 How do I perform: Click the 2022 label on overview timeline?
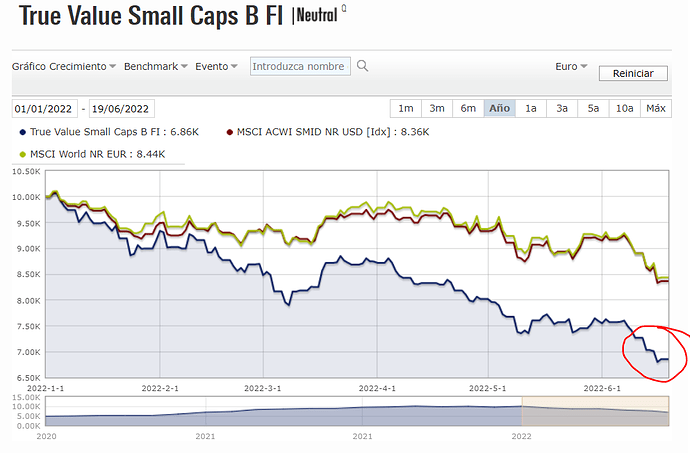521,436
